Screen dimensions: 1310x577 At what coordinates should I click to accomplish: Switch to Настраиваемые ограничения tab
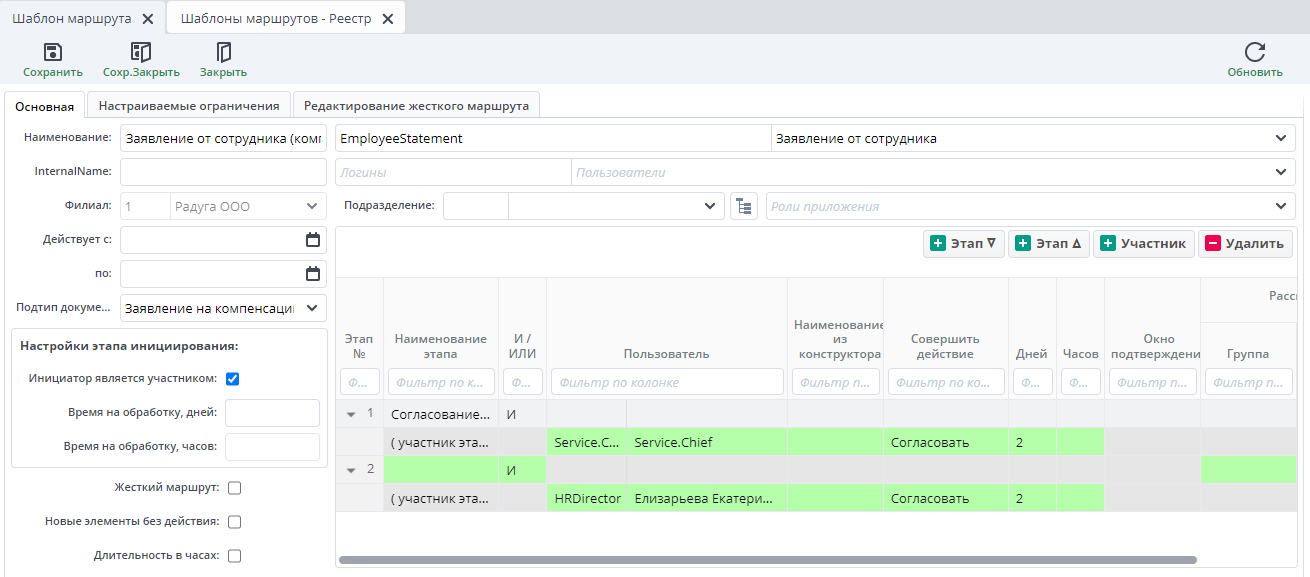tap(189, 105)
